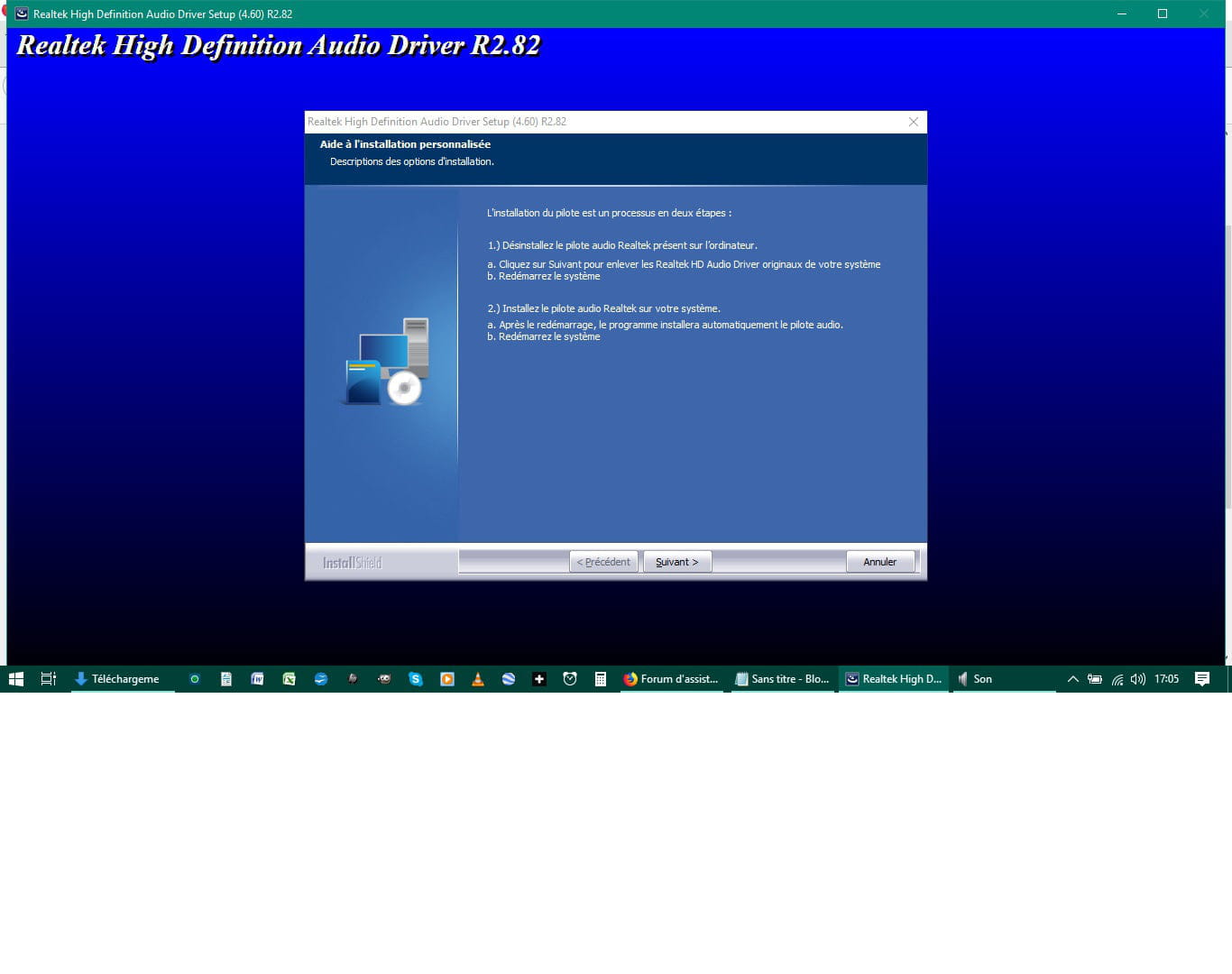This screenshot has height=974, width=1232.
Task: Click the '2.) Installez le pilote audio Realtek' line
Action: click(603, 308)
